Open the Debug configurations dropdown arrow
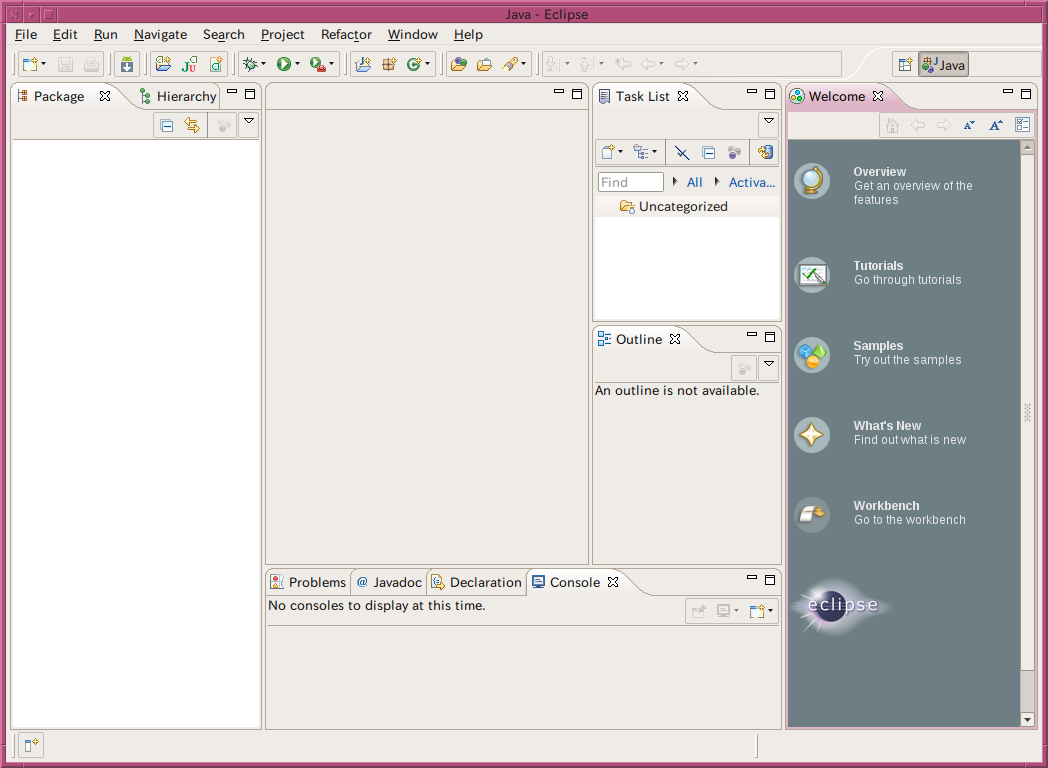This screenshot has height=768, width=1048. tap(263, 64)
